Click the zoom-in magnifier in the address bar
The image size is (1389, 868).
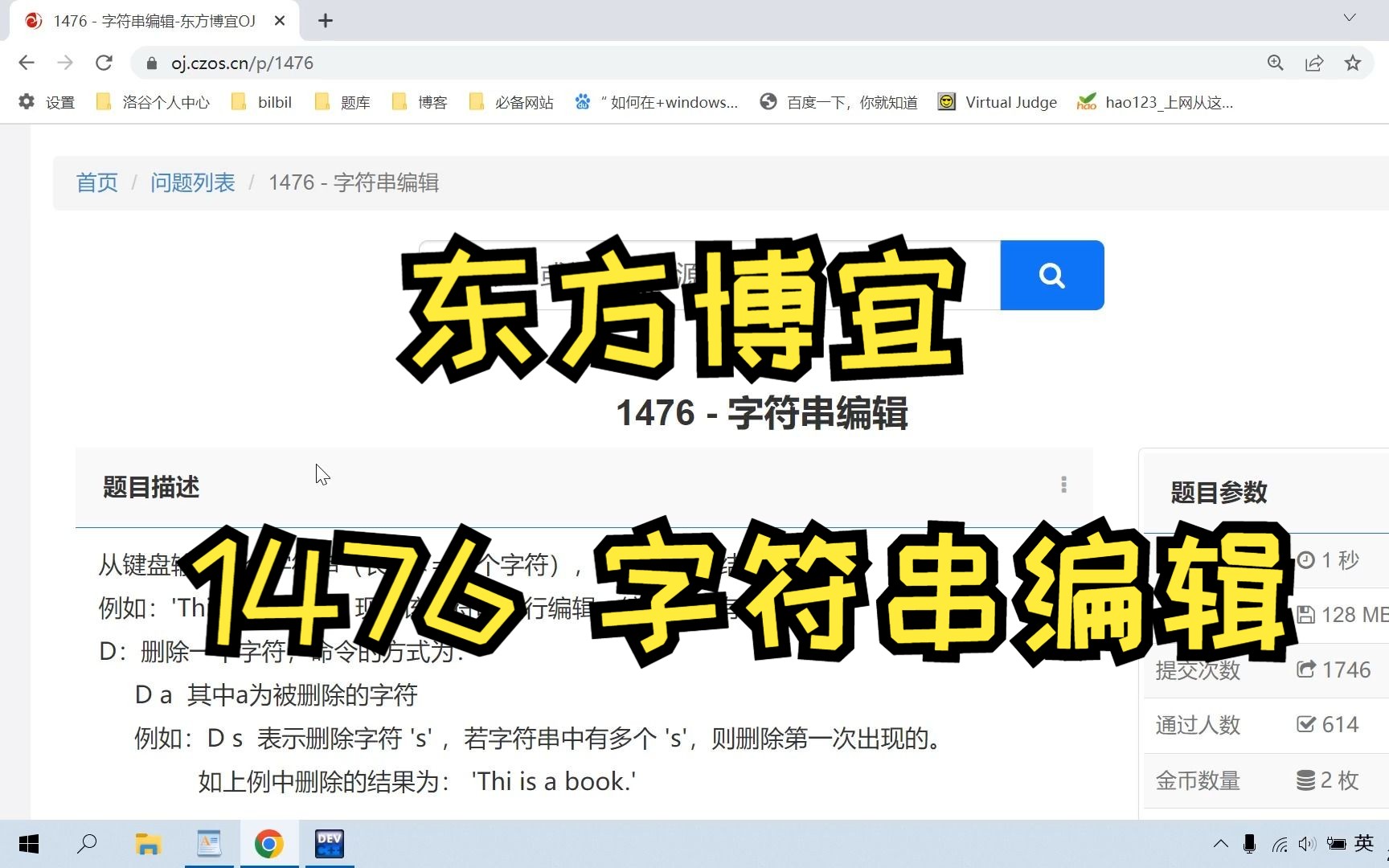[1275, 63]
